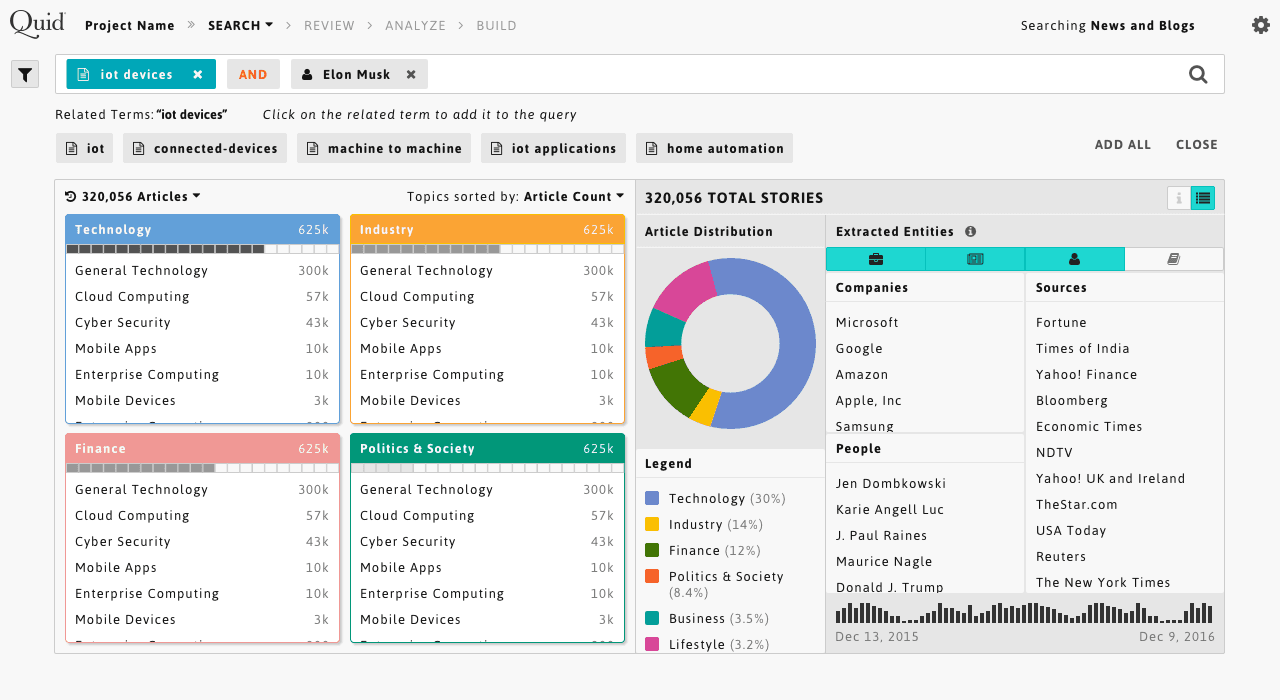Toggle the companies briefcase entity filter

[876, 259]
